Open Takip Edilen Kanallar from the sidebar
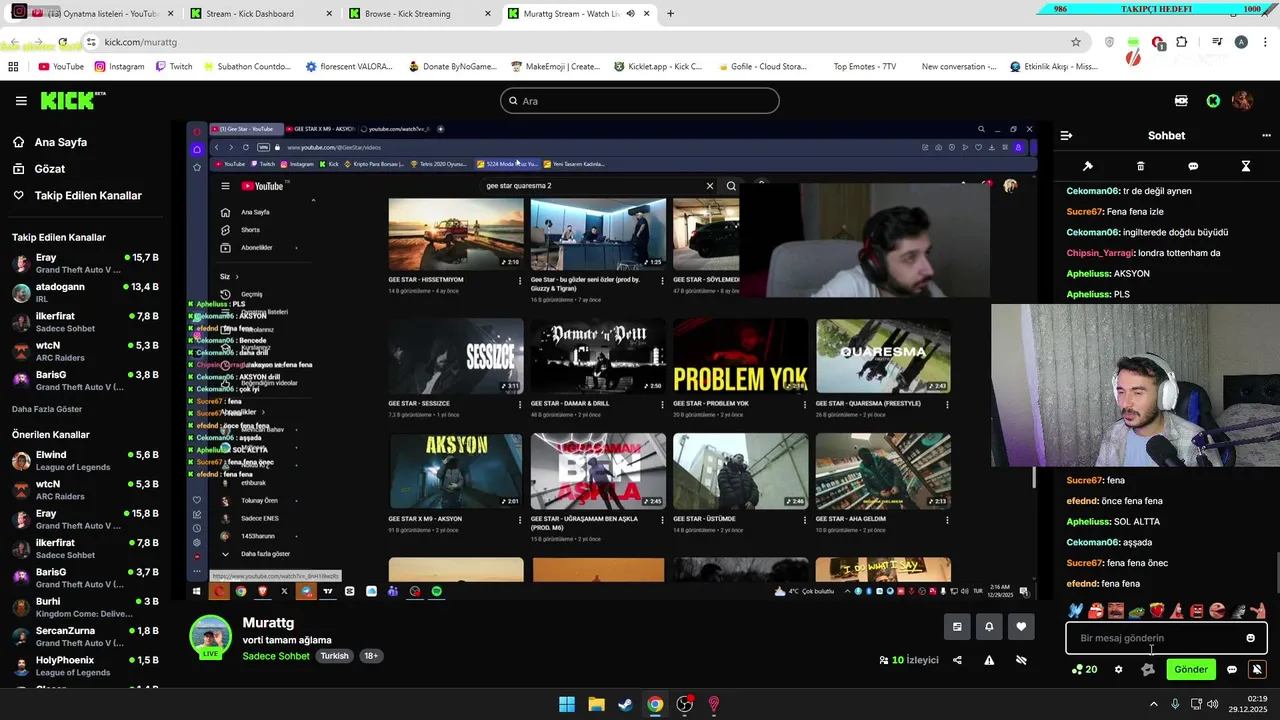The height and width of the screenshot is (720, 1280). point(88,196)
